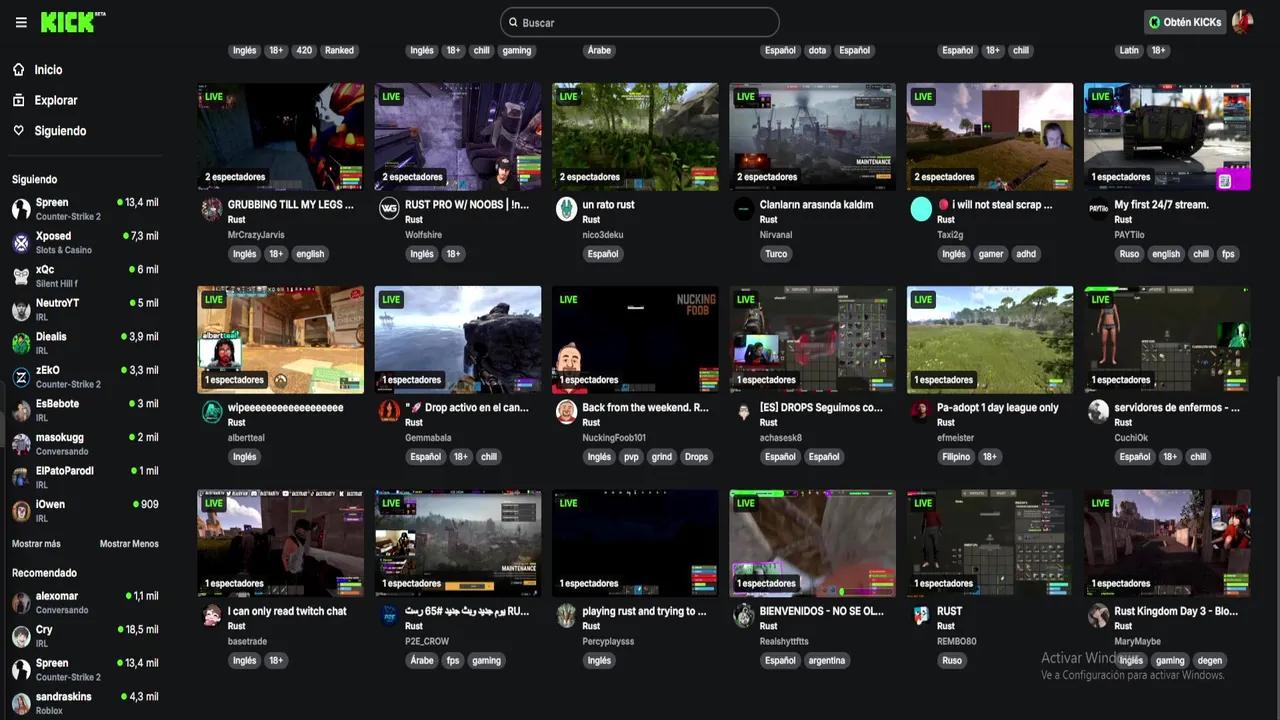Open Rust Kingdom Day 3 stream thumbnail

point(1167,543)
